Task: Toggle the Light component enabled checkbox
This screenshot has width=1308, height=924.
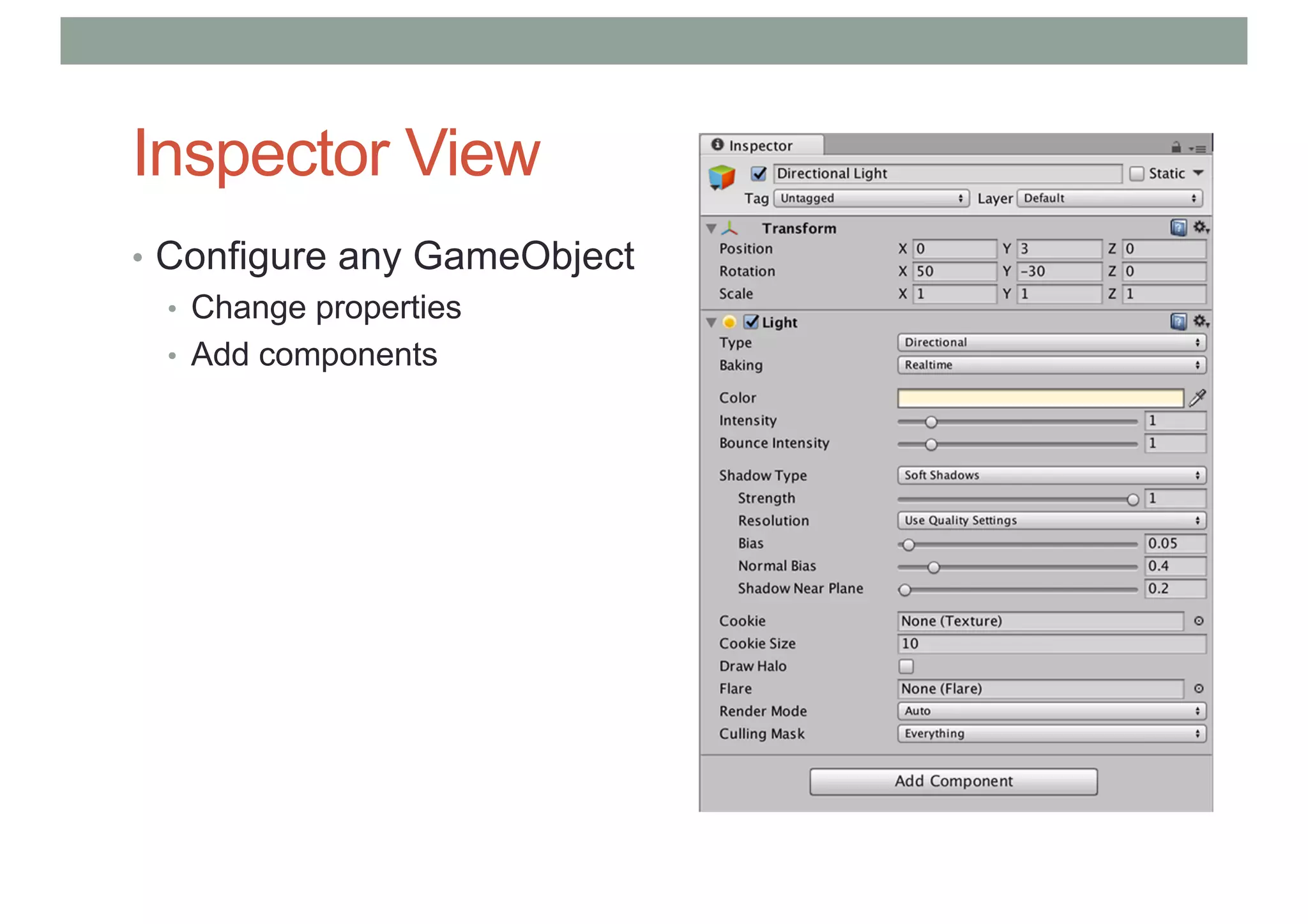Action: click(x=752, y=322)
